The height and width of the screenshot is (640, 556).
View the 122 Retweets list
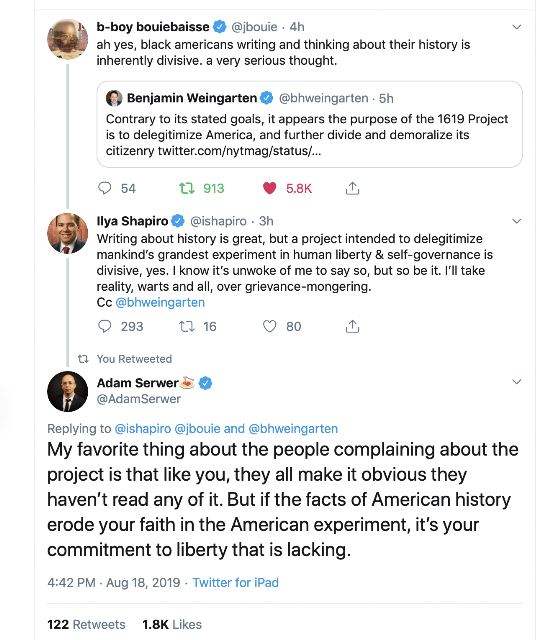[86, 624]
